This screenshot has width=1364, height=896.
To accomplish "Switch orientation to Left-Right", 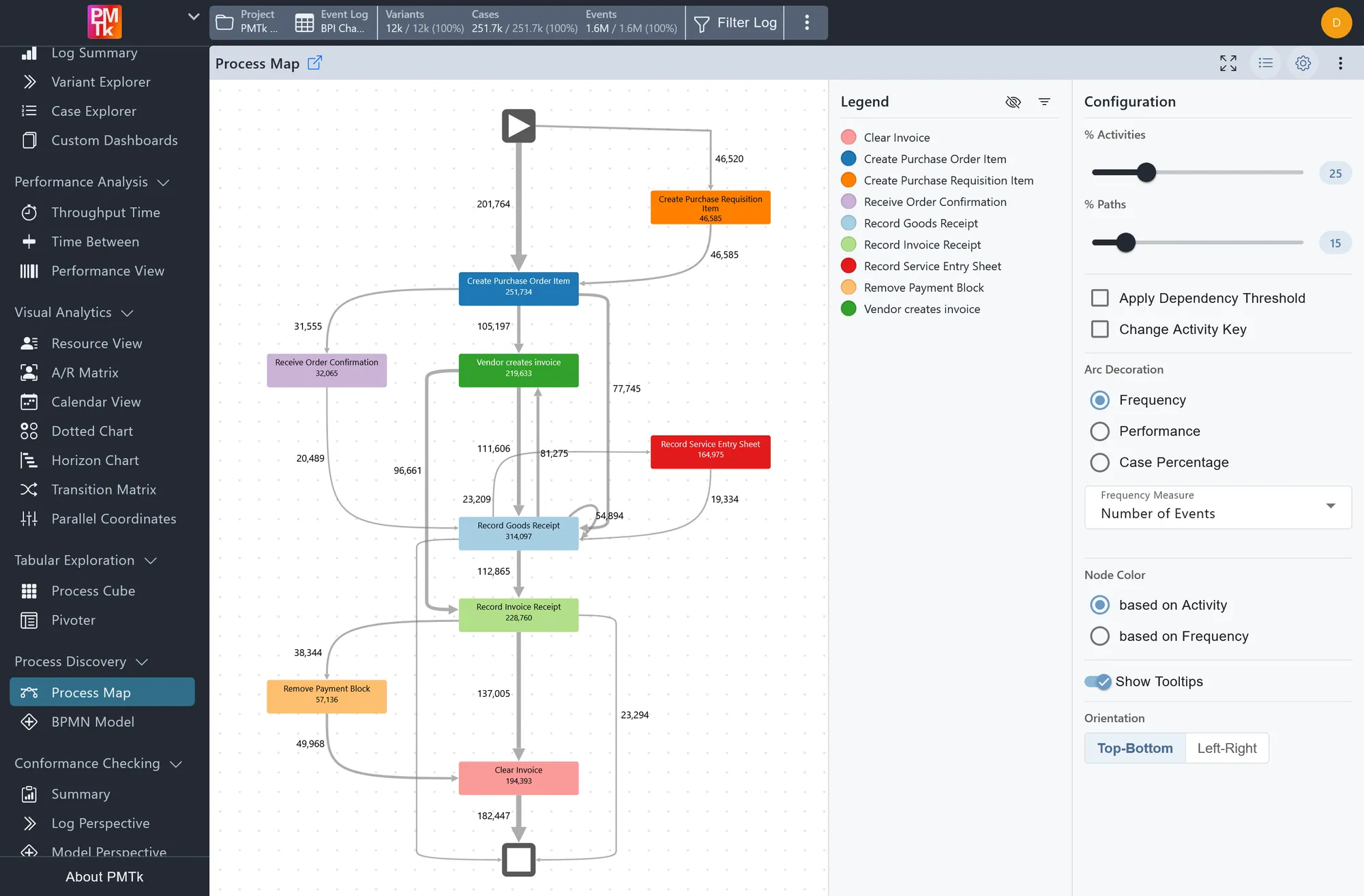I will click(1226, 748).
